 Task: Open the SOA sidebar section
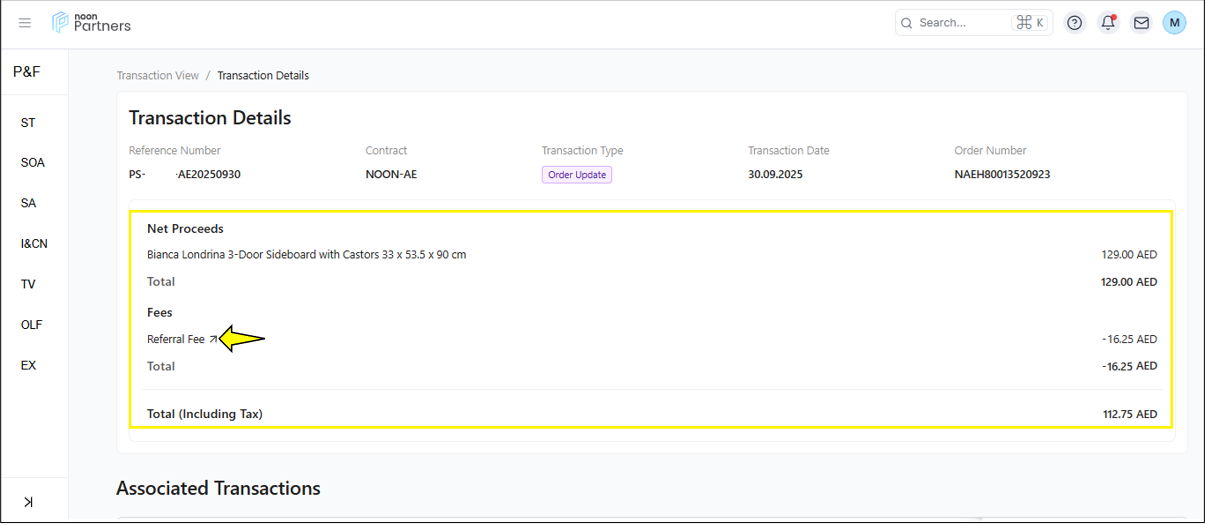pos(33,163)
